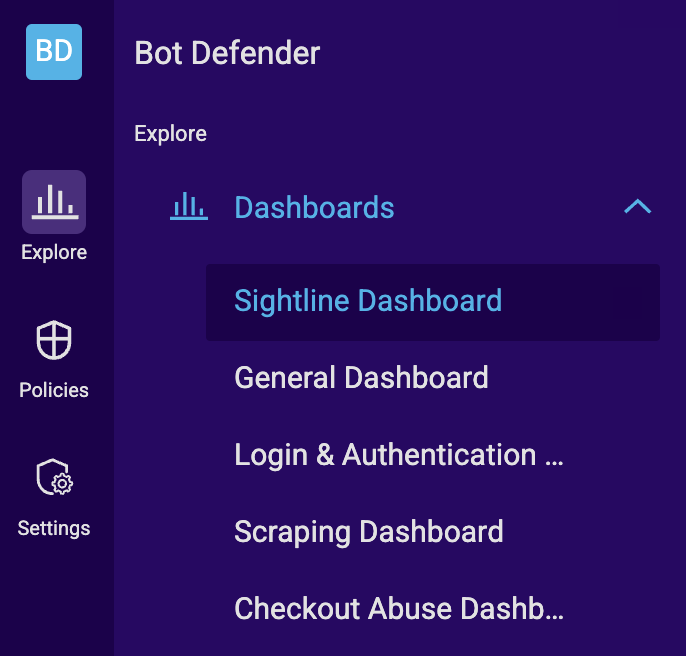Open the Scraping Dashboard
This screenshot has width=686, height=656.
point(369,532)
